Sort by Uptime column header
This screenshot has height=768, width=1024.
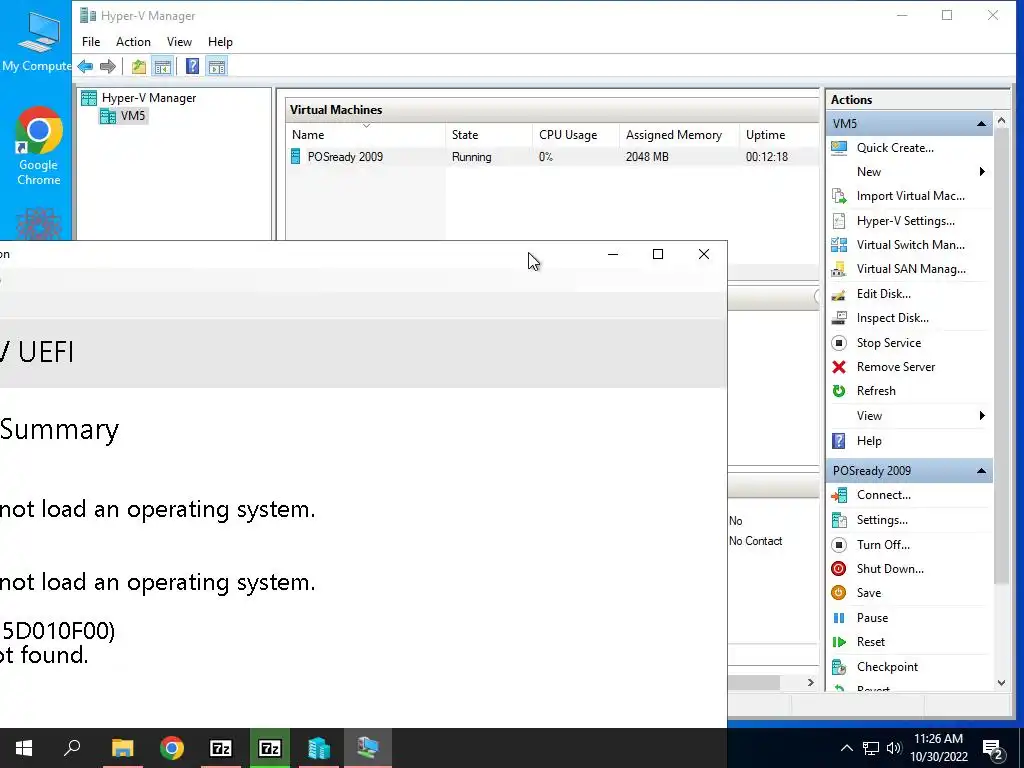(x=779, y=135)
